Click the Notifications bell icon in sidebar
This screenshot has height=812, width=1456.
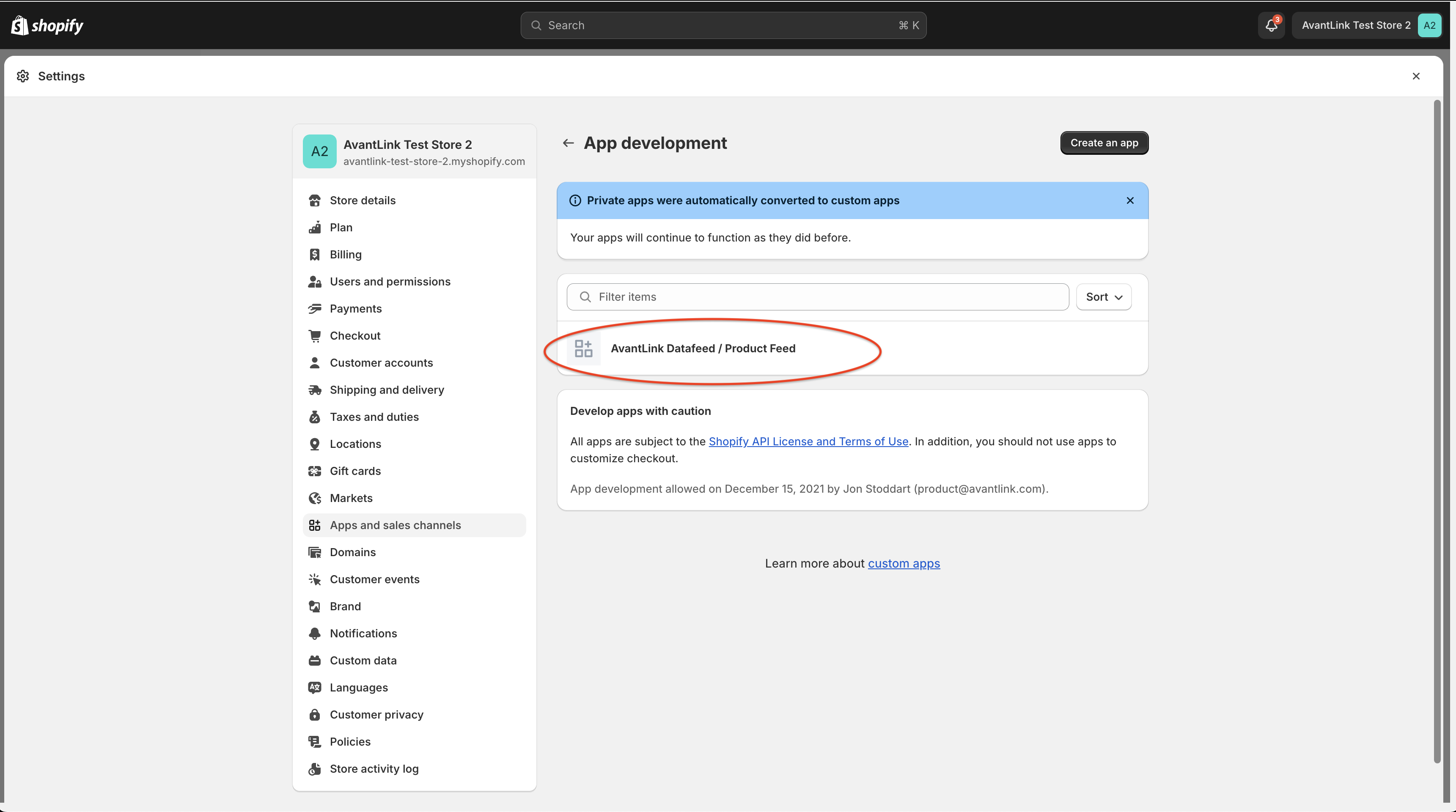point(315,634)
